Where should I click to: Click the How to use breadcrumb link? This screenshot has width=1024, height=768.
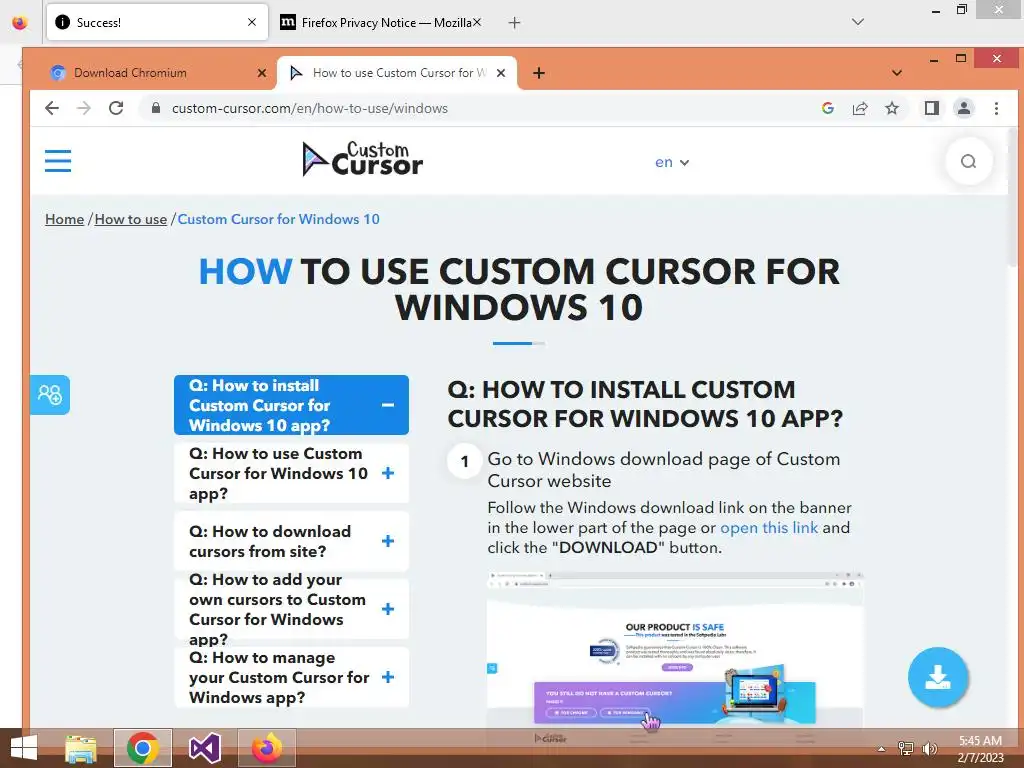[x=131, y=219]
